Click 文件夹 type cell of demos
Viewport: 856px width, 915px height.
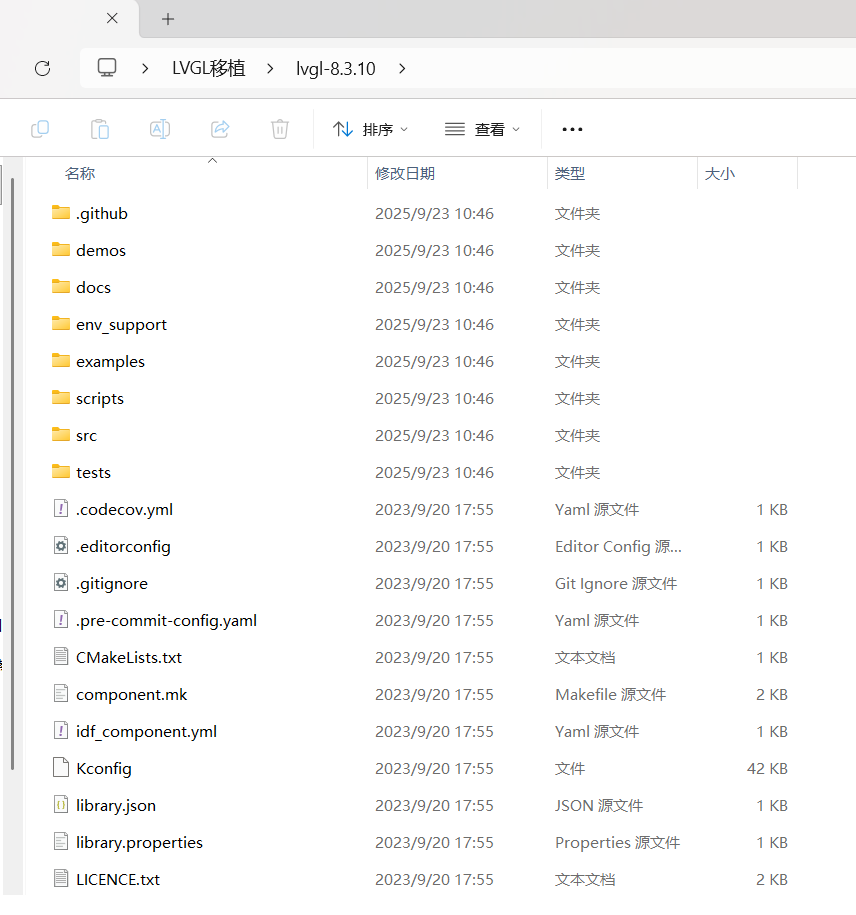click(x=577, y=250)
